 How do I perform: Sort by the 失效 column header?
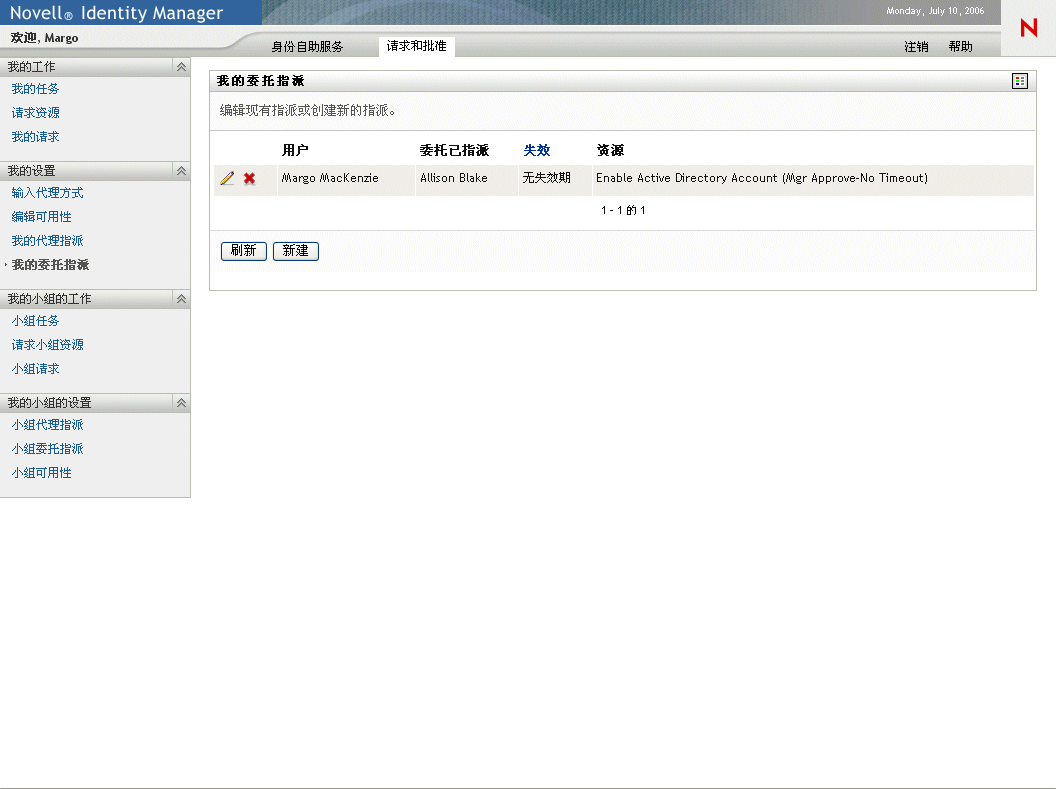click(x=537, y=150)
